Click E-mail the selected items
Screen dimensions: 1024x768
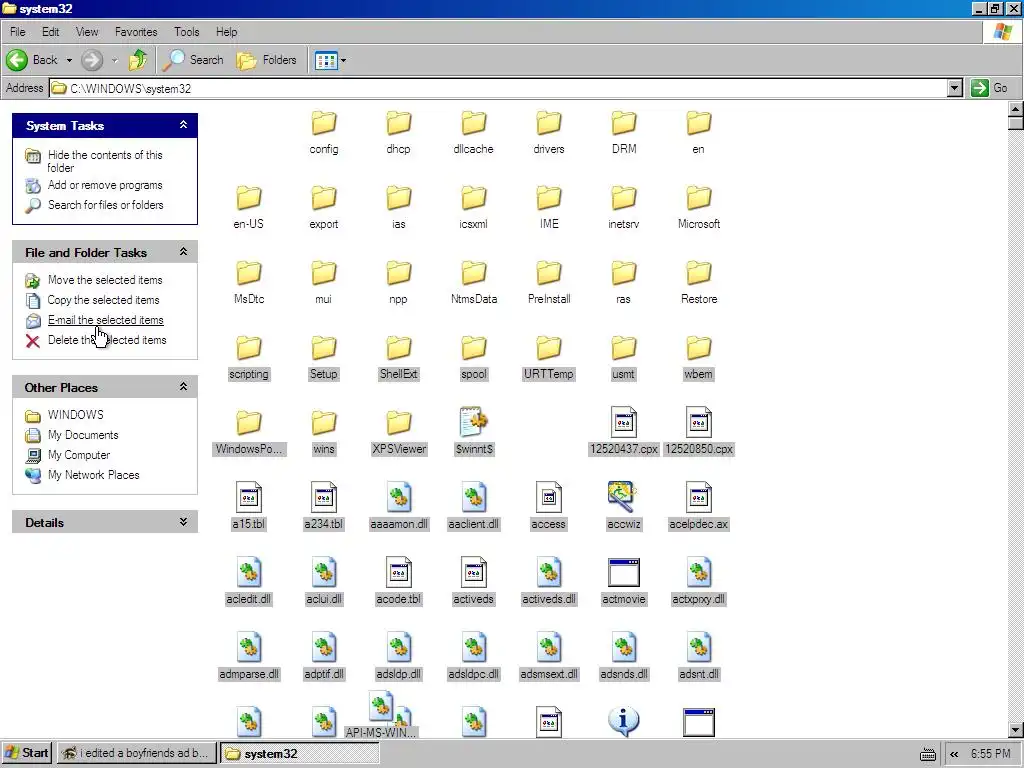click(105, 320)
